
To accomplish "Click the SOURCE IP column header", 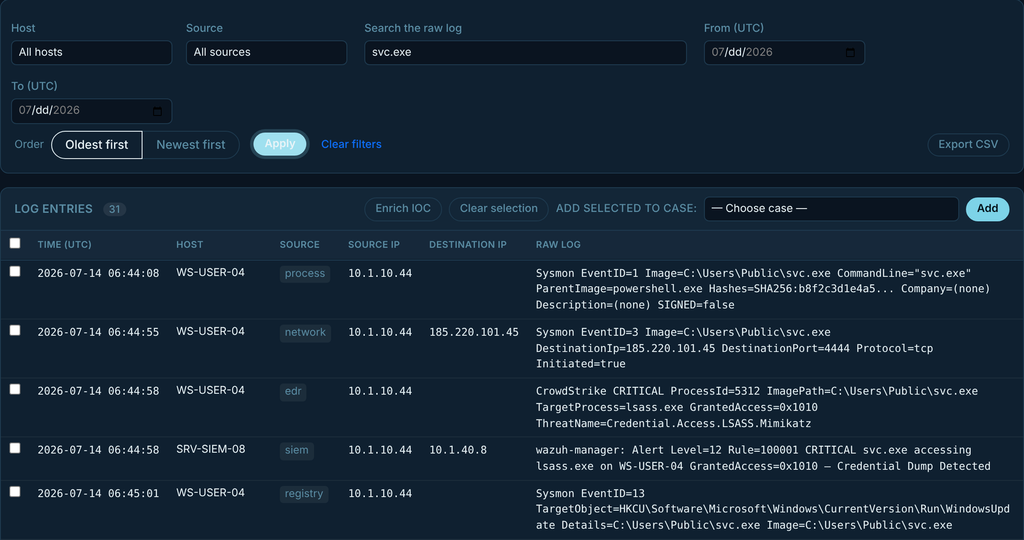I will [x=374, y=244].
